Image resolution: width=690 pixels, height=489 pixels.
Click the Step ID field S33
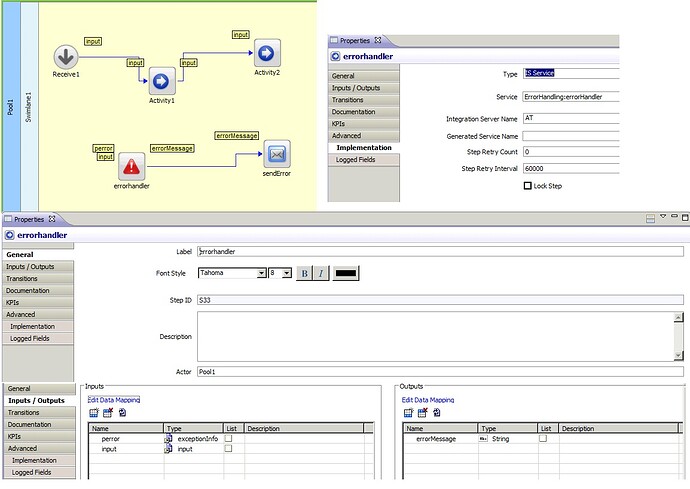click(440, 300)
